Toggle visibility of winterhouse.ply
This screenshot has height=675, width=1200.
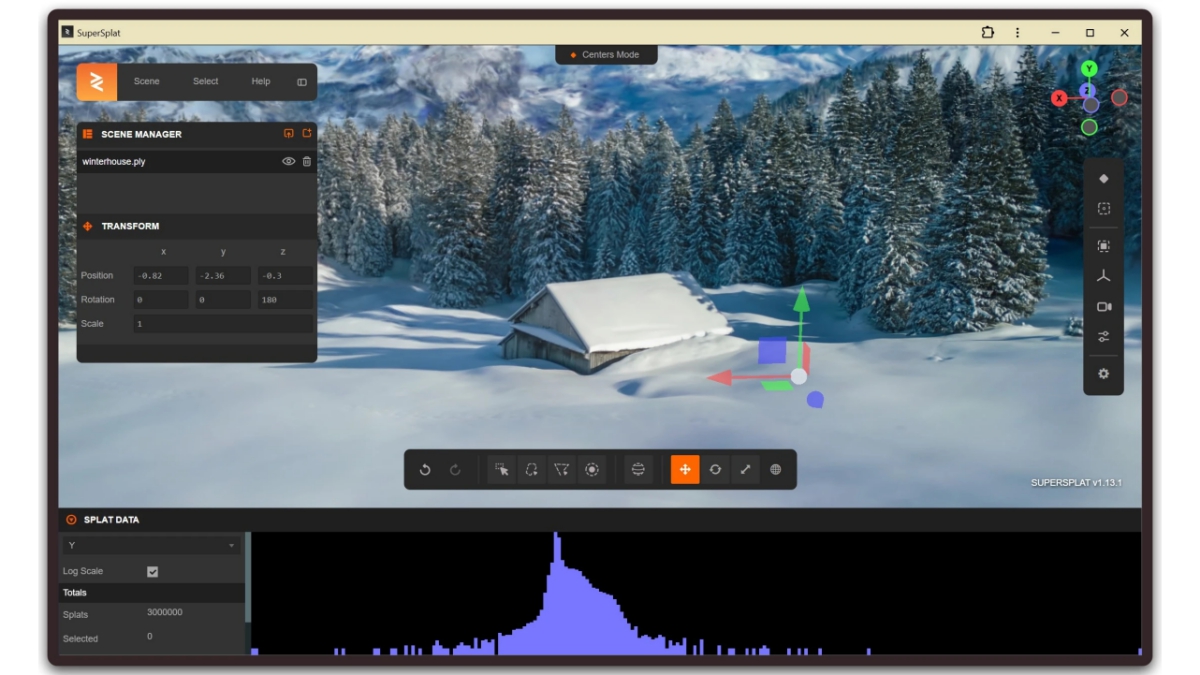288,161
